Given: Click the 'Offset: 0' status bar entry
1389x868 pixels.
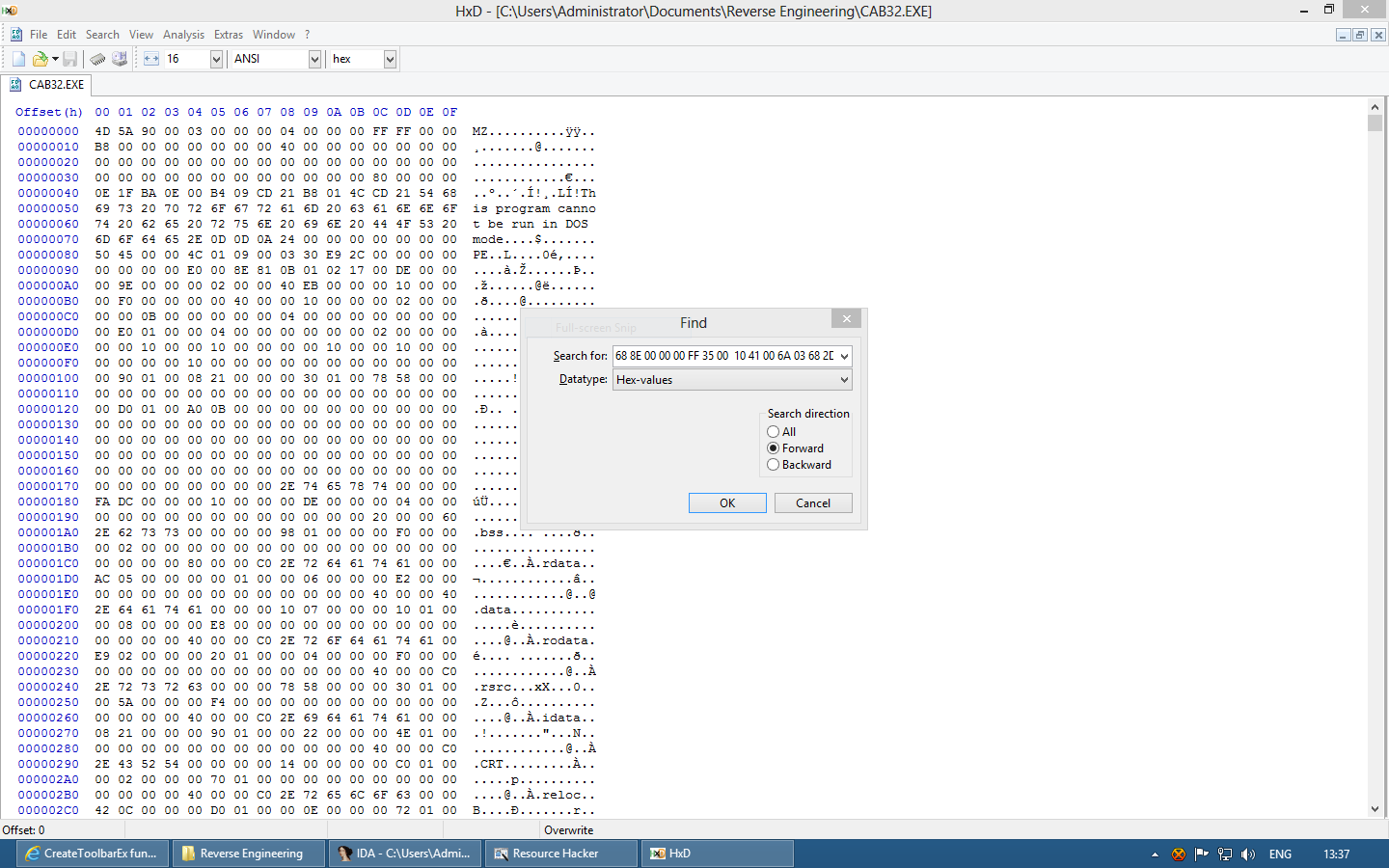Looking at the screenshot, I should 23,830.
